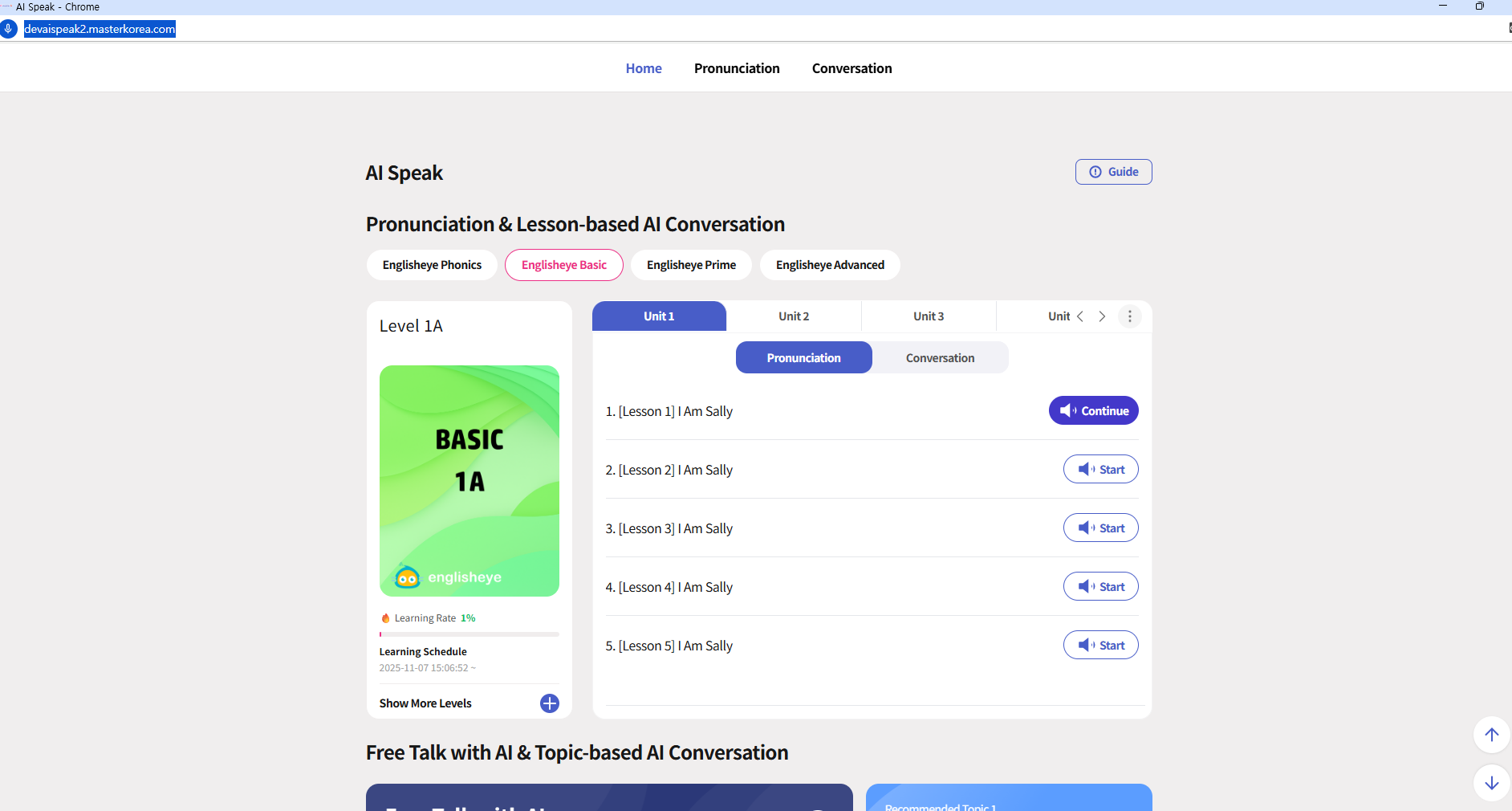
Task: Continue Lesson 1 I Am Sally
Action: (x=1093, y=411)
